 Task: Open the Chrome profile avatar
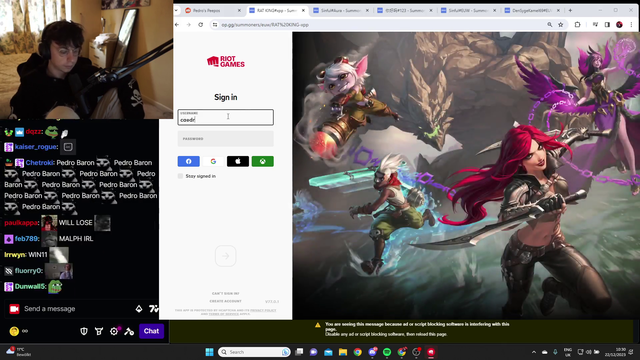[x=619, y=25]
